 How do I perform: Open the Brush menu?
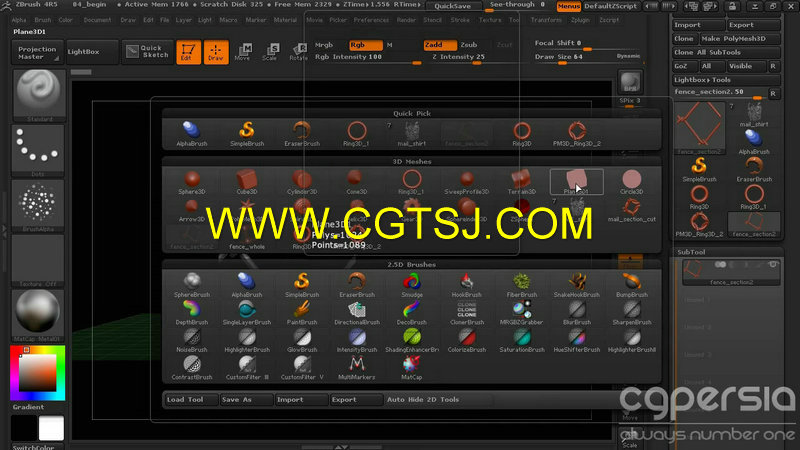[42, 20]
